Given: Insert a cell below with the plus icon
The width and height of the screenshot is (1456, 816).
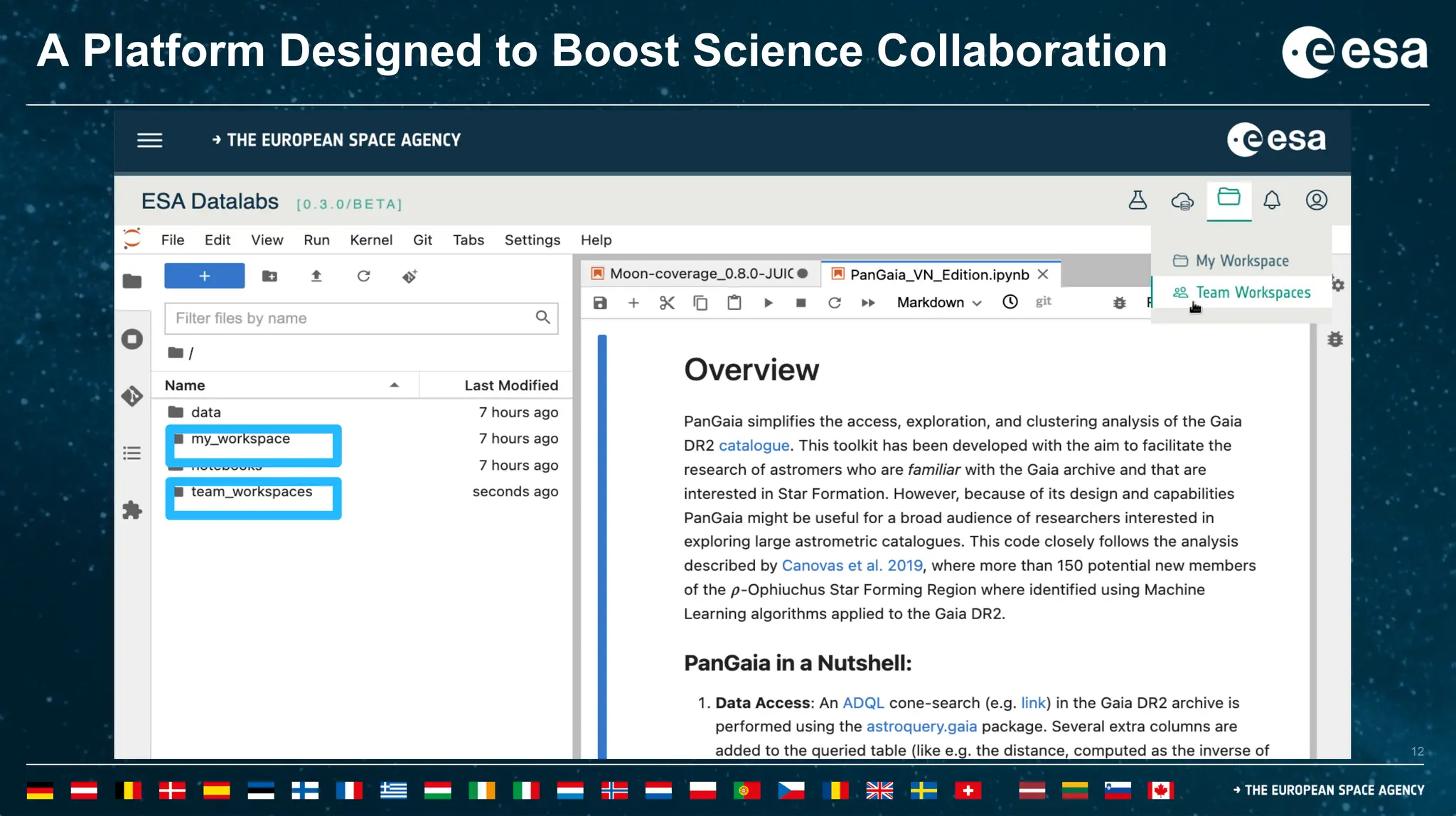Looking at the screenshot, I should pos(633,303).
